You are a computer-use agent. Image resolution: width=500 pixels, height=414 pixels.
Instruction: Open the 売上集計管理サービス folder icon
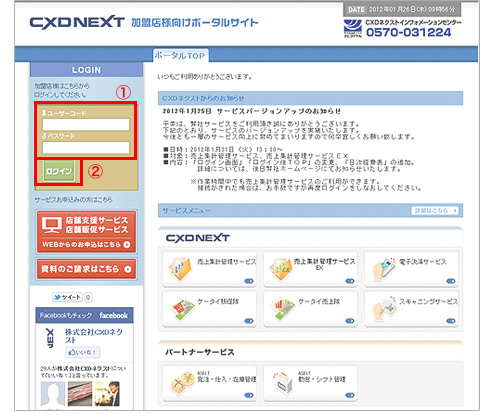tap(180, 269)
